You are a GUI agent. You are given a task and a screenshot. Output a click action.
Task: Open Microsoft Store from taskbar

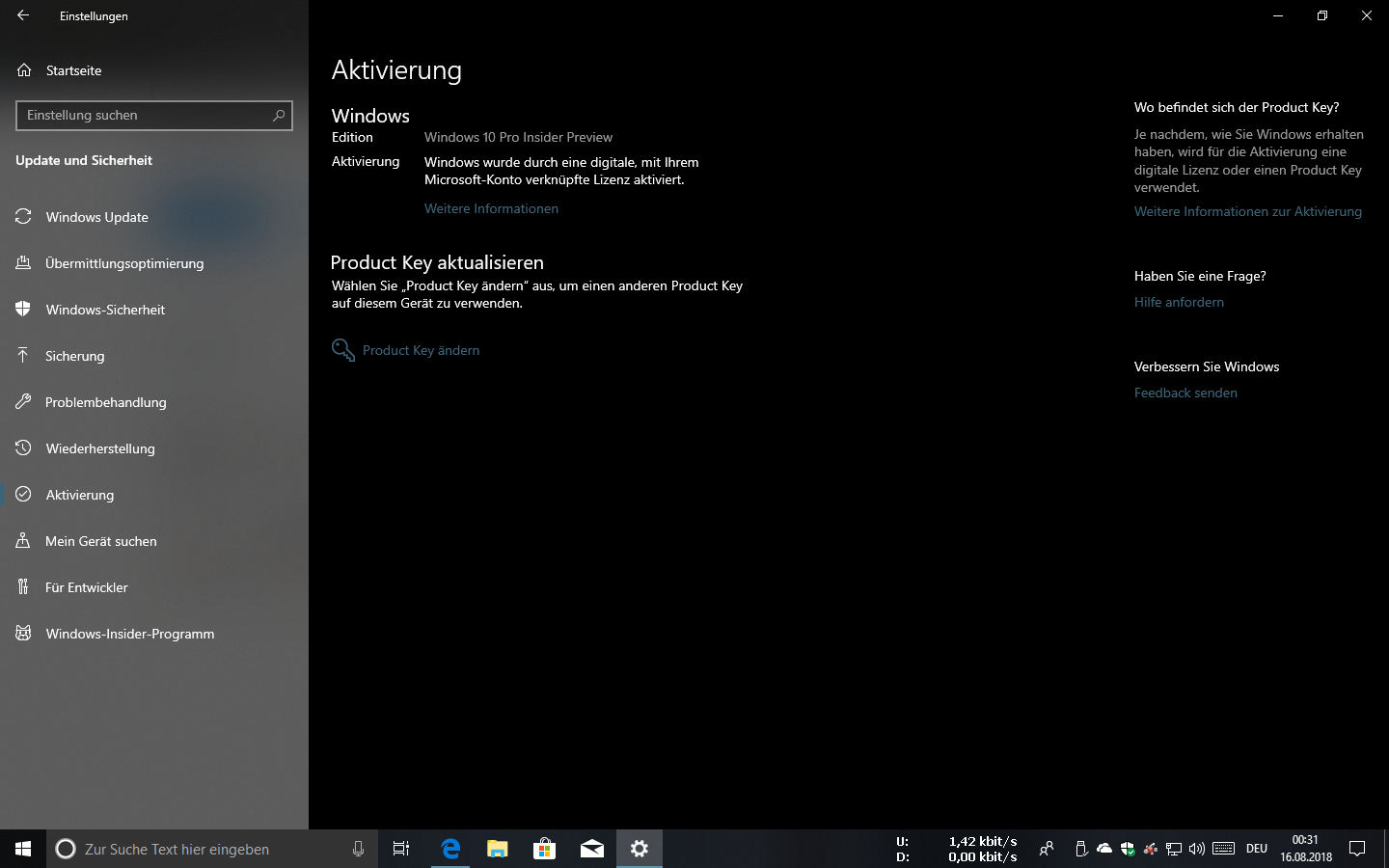(x=545, y=849)
